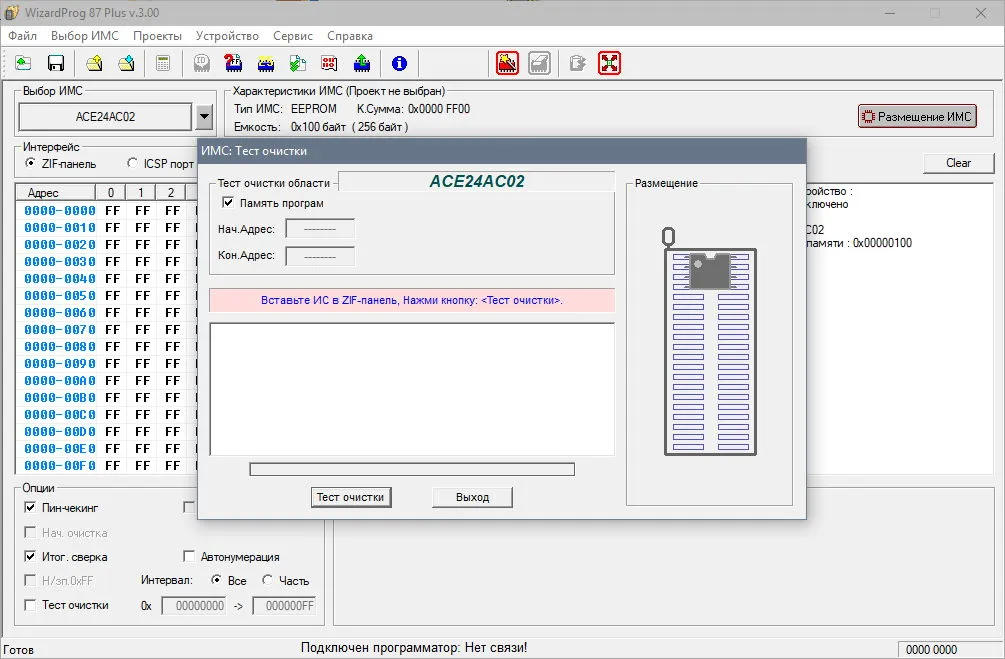Click the interval start address field 00000000
Viewport: 1005px width, 659px height.
pos(194,606)
